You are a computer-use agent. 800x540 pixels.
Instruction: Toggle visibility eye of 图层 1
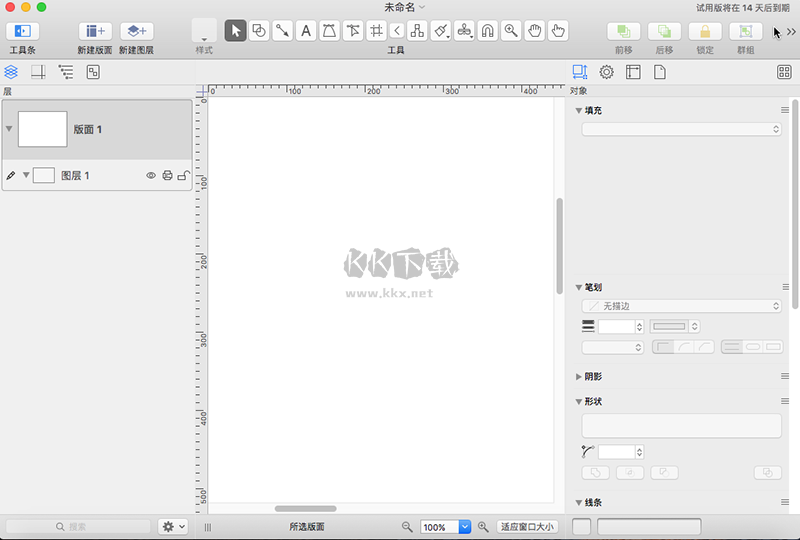(x=151, y=176)
